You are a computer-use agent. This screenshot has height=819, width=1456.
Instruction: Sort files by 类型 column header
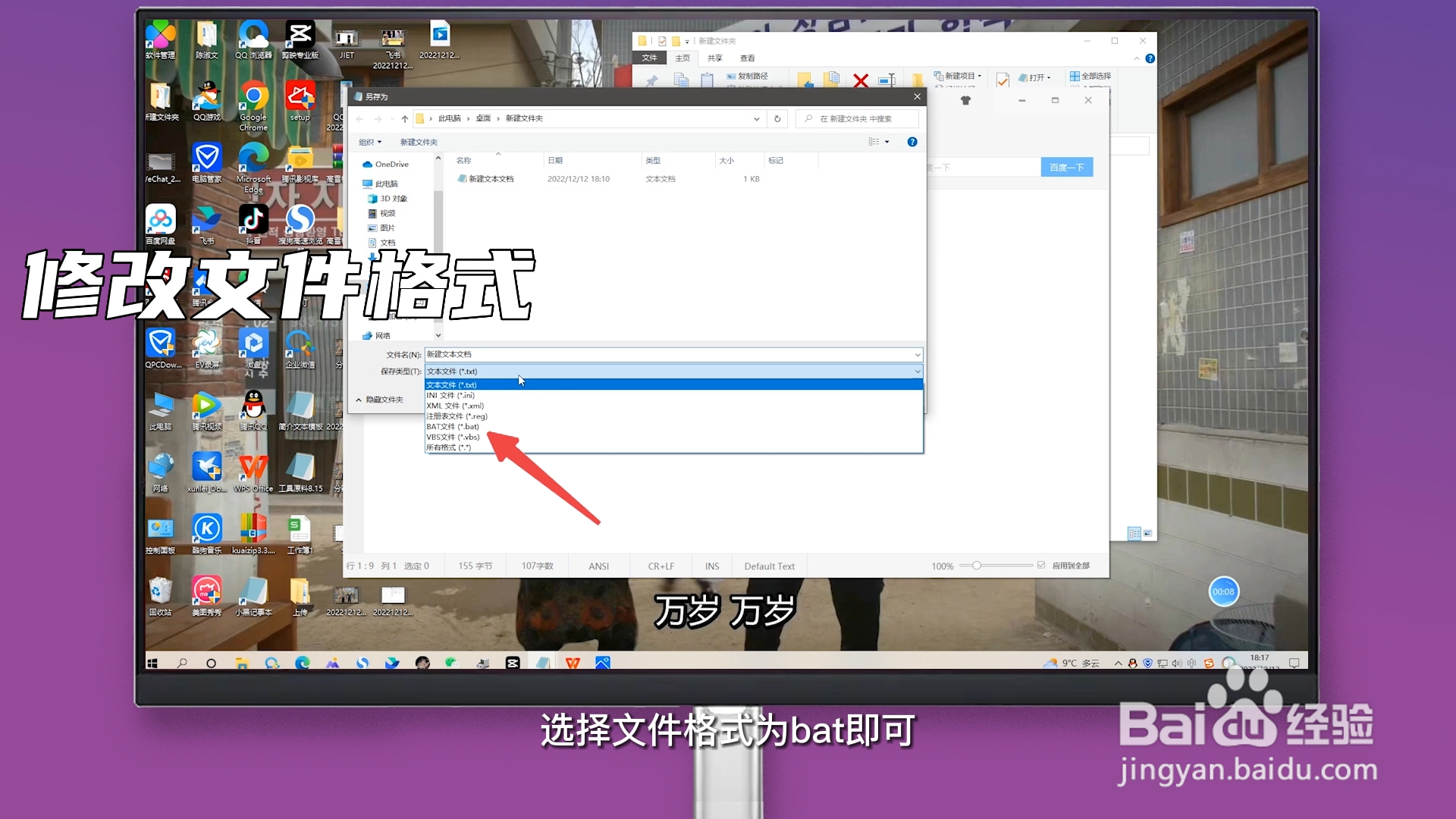[653, 161]
